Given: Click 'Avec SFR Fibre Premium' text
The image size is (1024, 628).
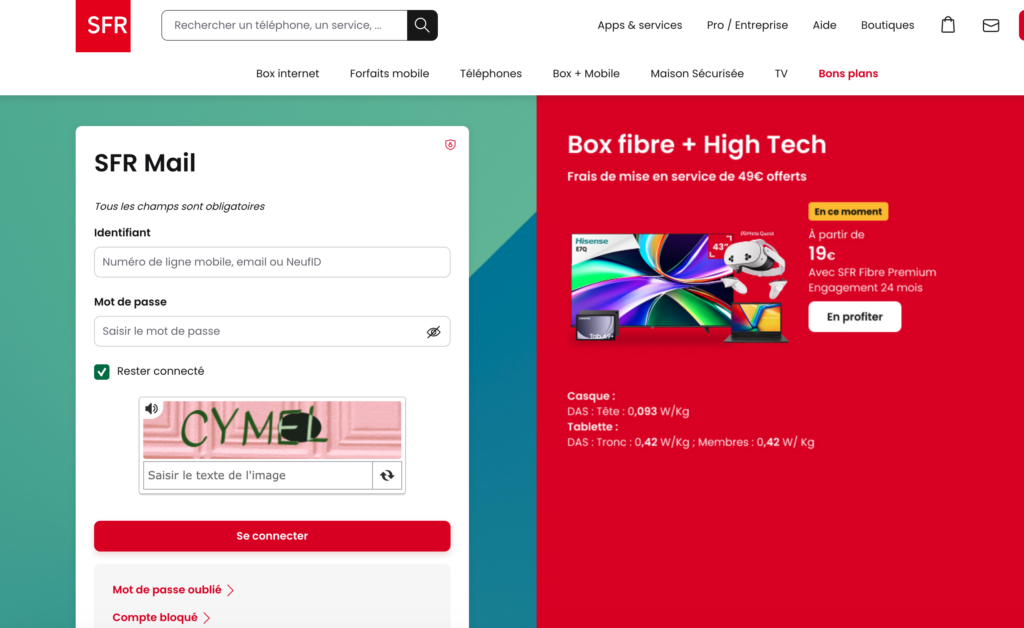Looking at the screenshot, I should (x=872, y=272).
